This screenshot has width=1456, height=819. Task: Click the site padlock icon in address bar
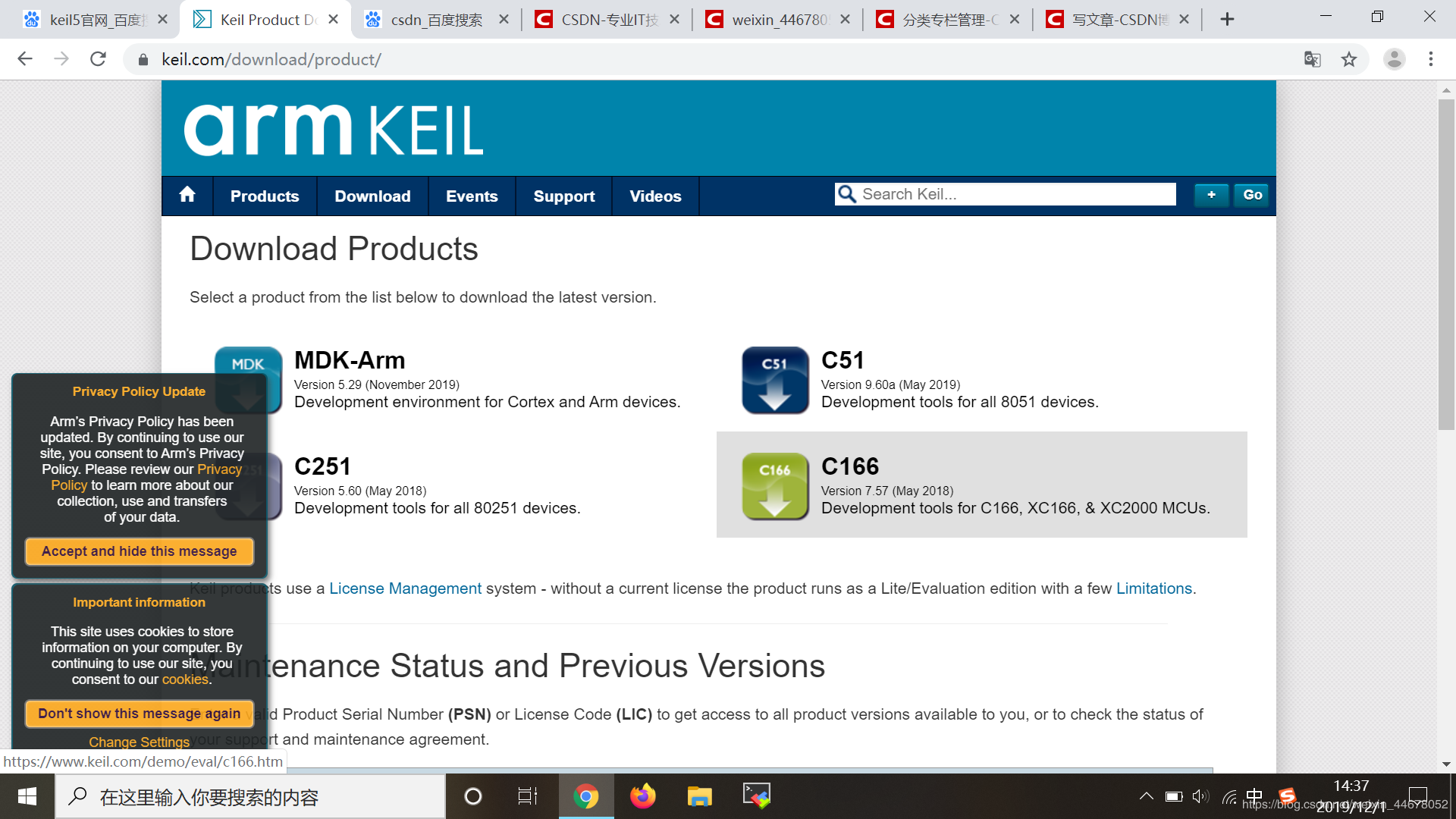[x=143, y=60]
